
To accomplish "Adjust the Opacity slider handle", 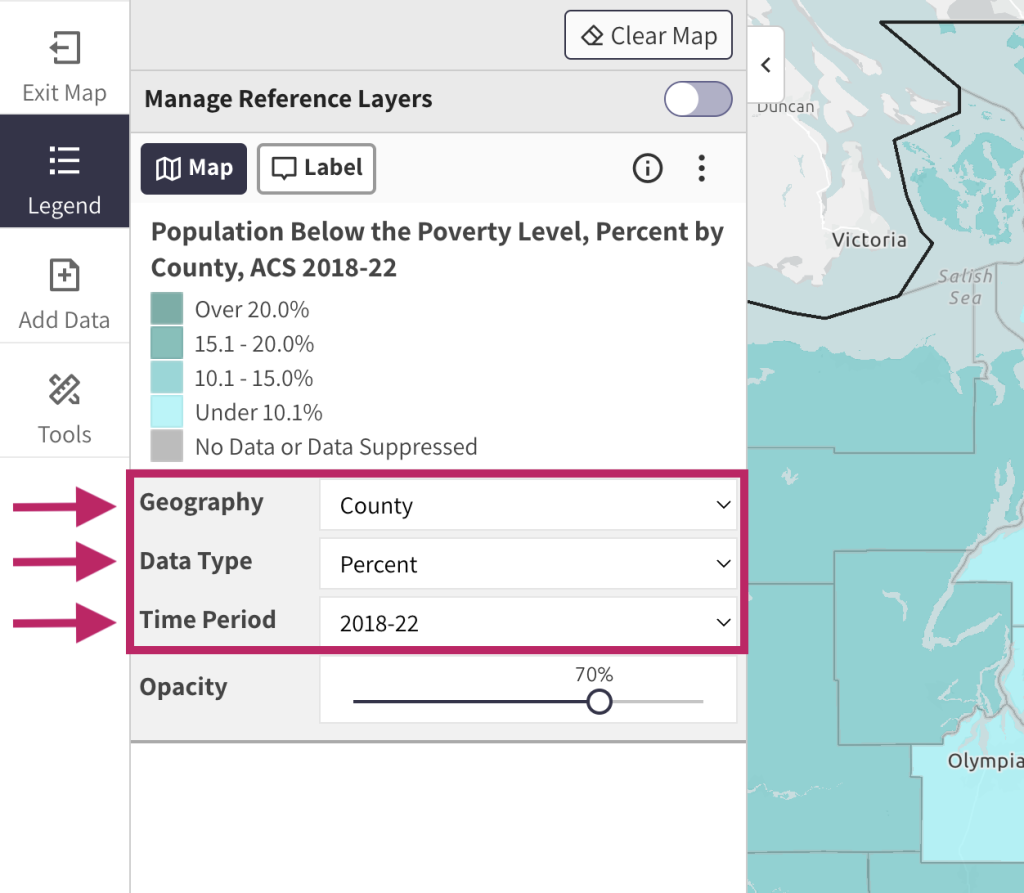I will coord(599,702).
